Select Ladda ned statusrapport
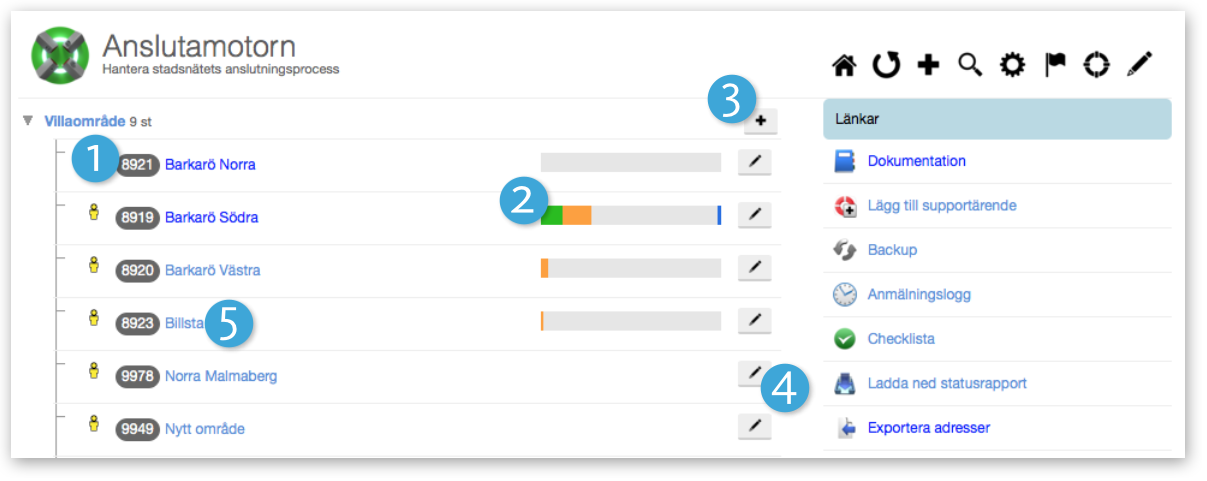Screen dimensions: 1207x481 tap(947, 384)
